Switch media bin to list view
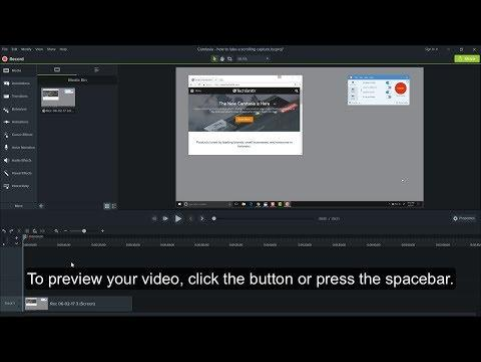 coord(114,206)
